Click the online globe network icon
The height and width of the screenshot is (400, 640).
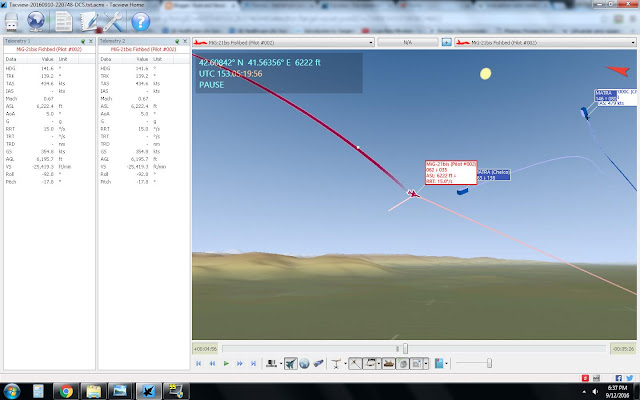[x=36, y=21]
